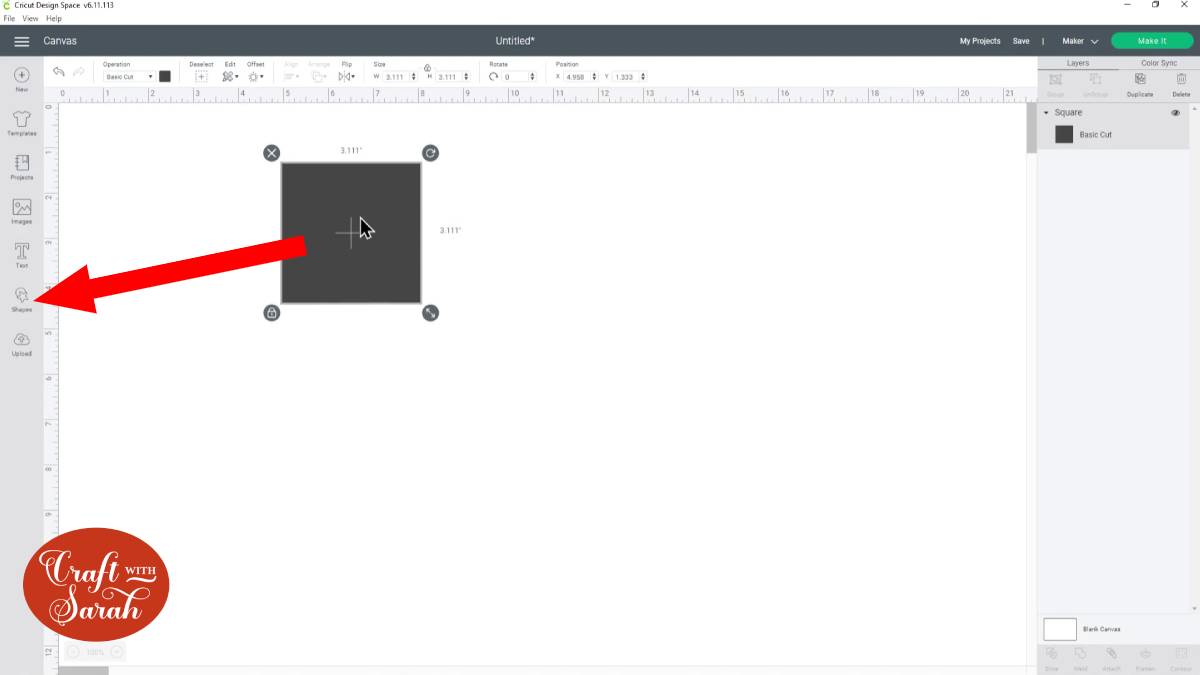Click the Attach tool
The image size is (1200, 675).
coord(1111,658)
